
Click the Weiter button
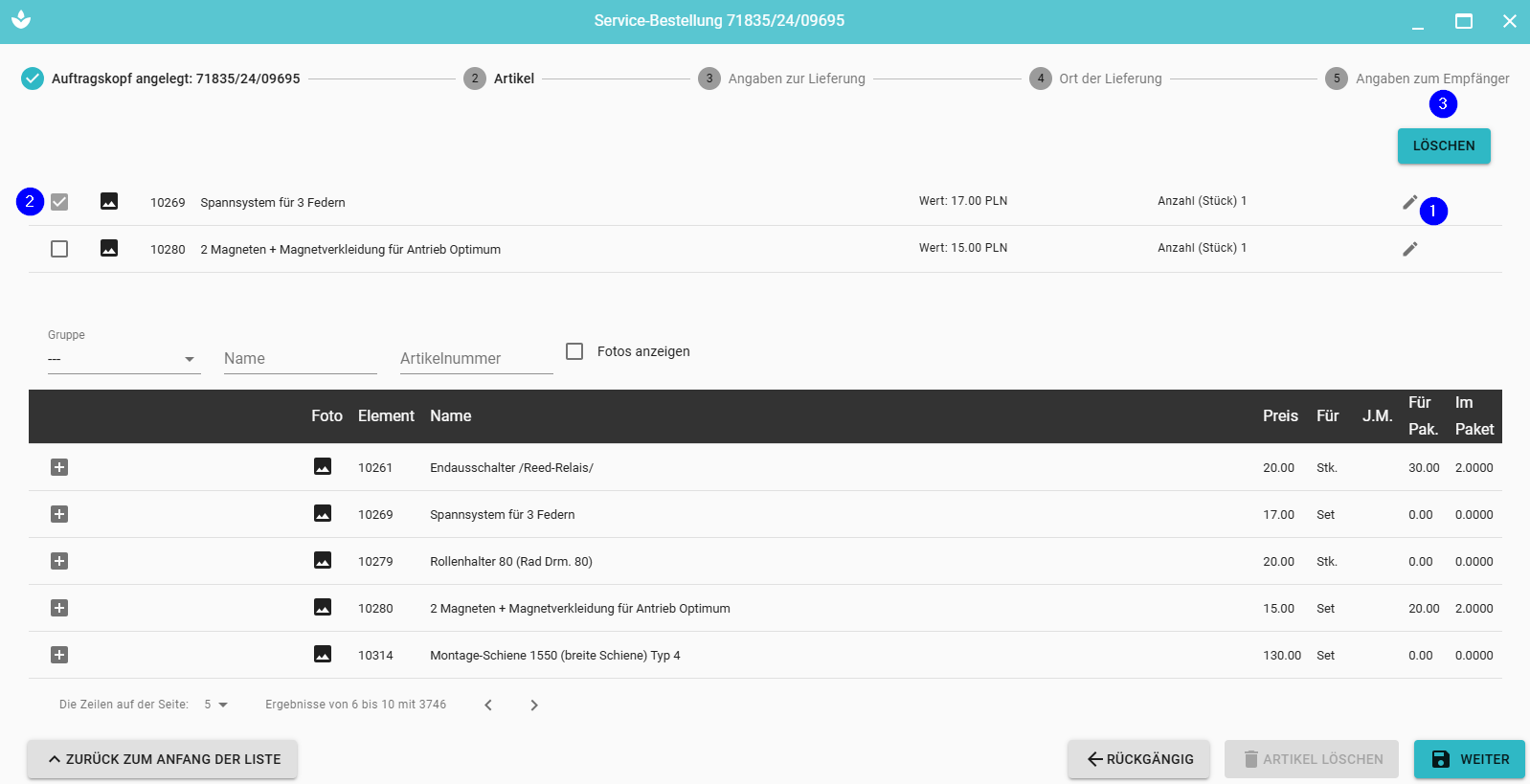click(x=1469, y=759)
